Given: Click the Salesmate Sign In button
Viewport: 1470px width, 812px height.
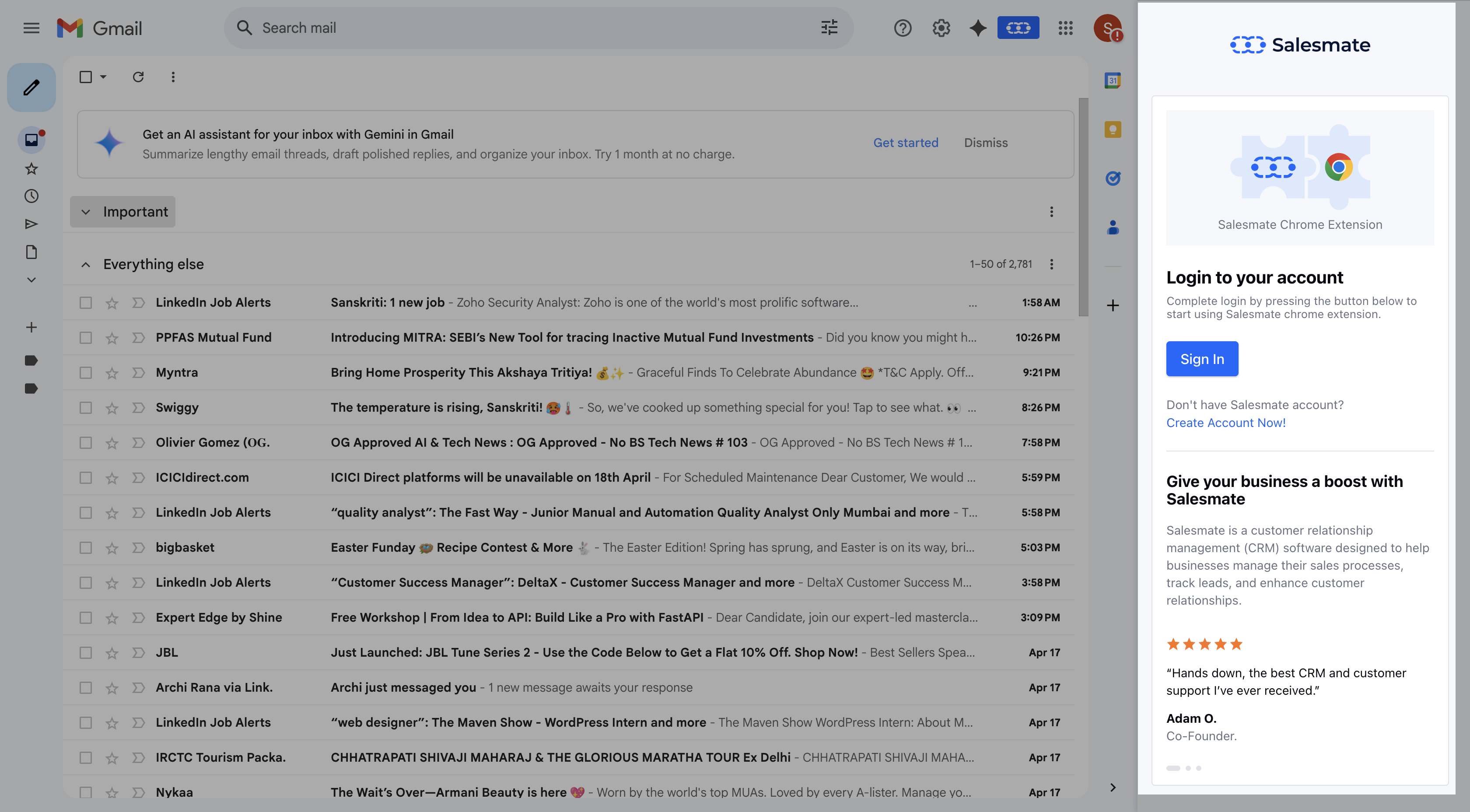Looking at the screenshot, I should tap(1202, 358).
